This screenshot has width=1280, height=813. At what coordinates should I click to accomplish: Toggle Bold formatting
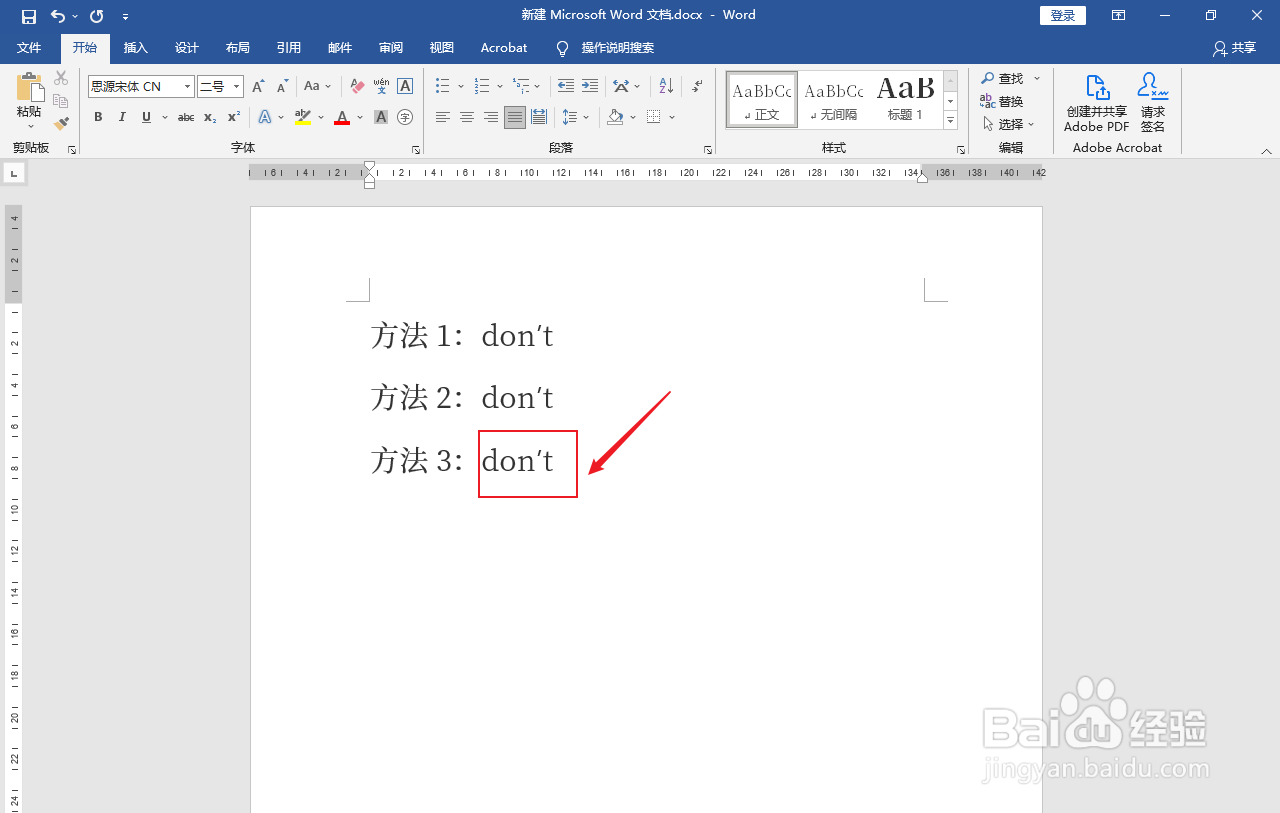[98, 118]
